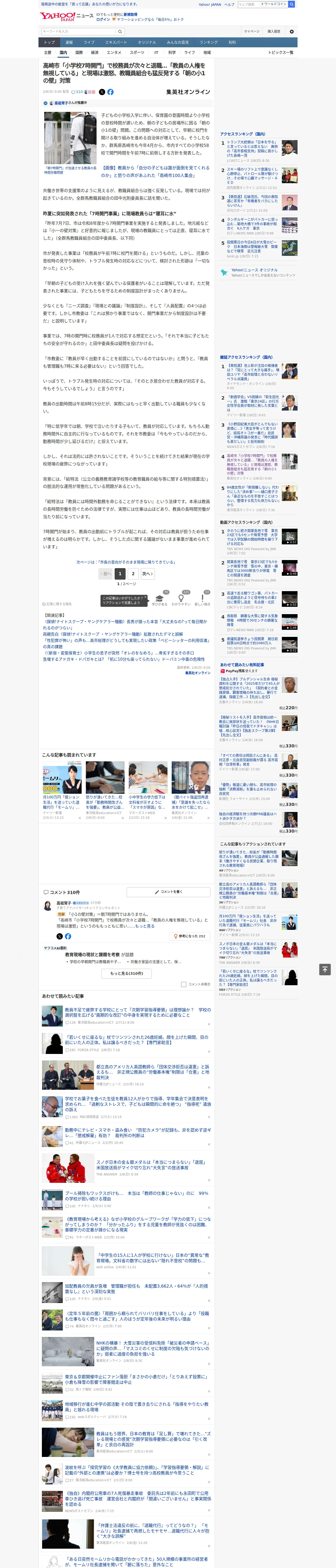The width and height of the screenshot is (336, 1568).
Task: Open the 速報 tab
Action: click(69, 43)
